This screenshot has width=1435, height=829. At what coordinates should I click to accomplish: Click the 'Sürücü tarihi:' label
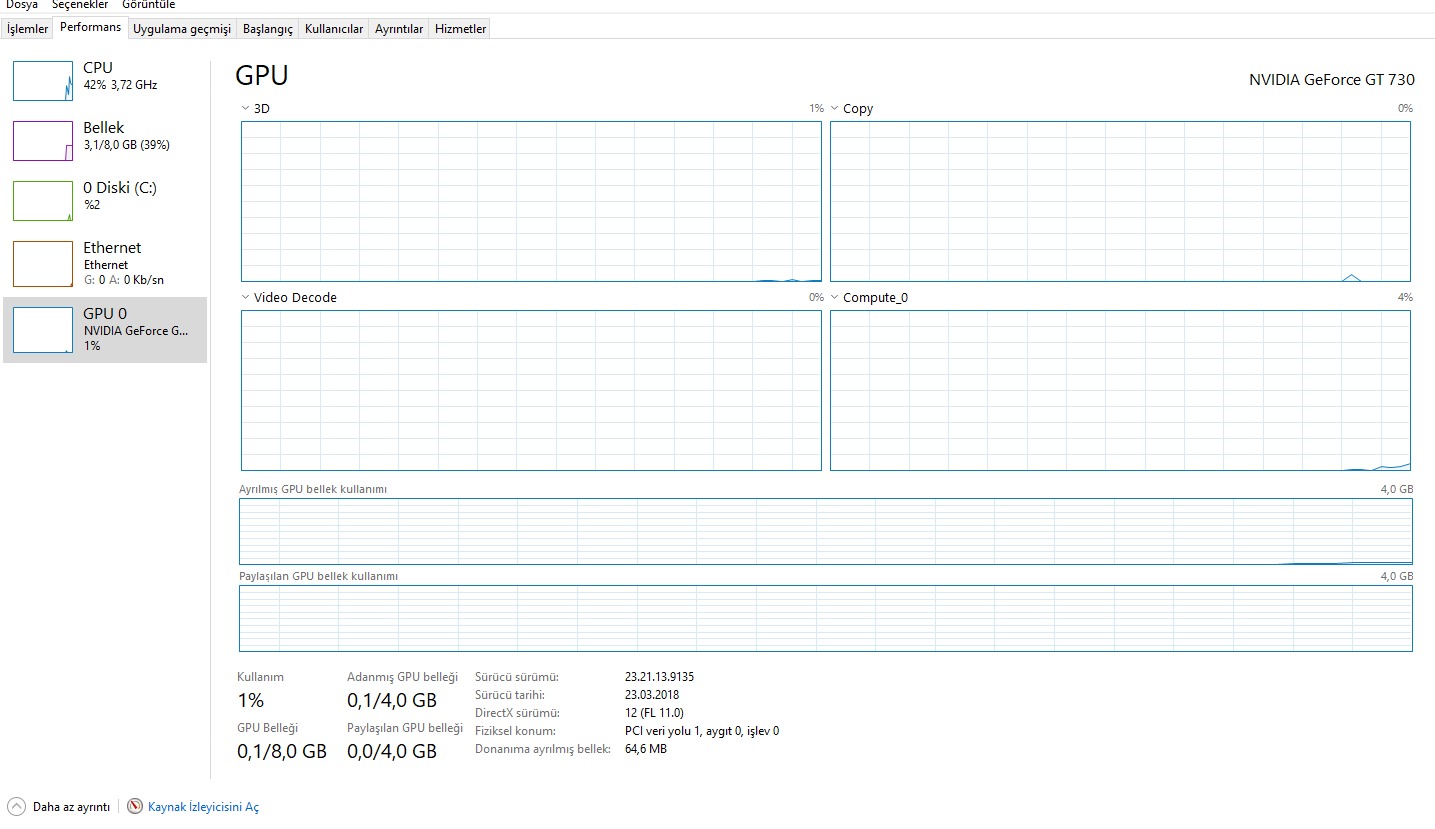510,695
